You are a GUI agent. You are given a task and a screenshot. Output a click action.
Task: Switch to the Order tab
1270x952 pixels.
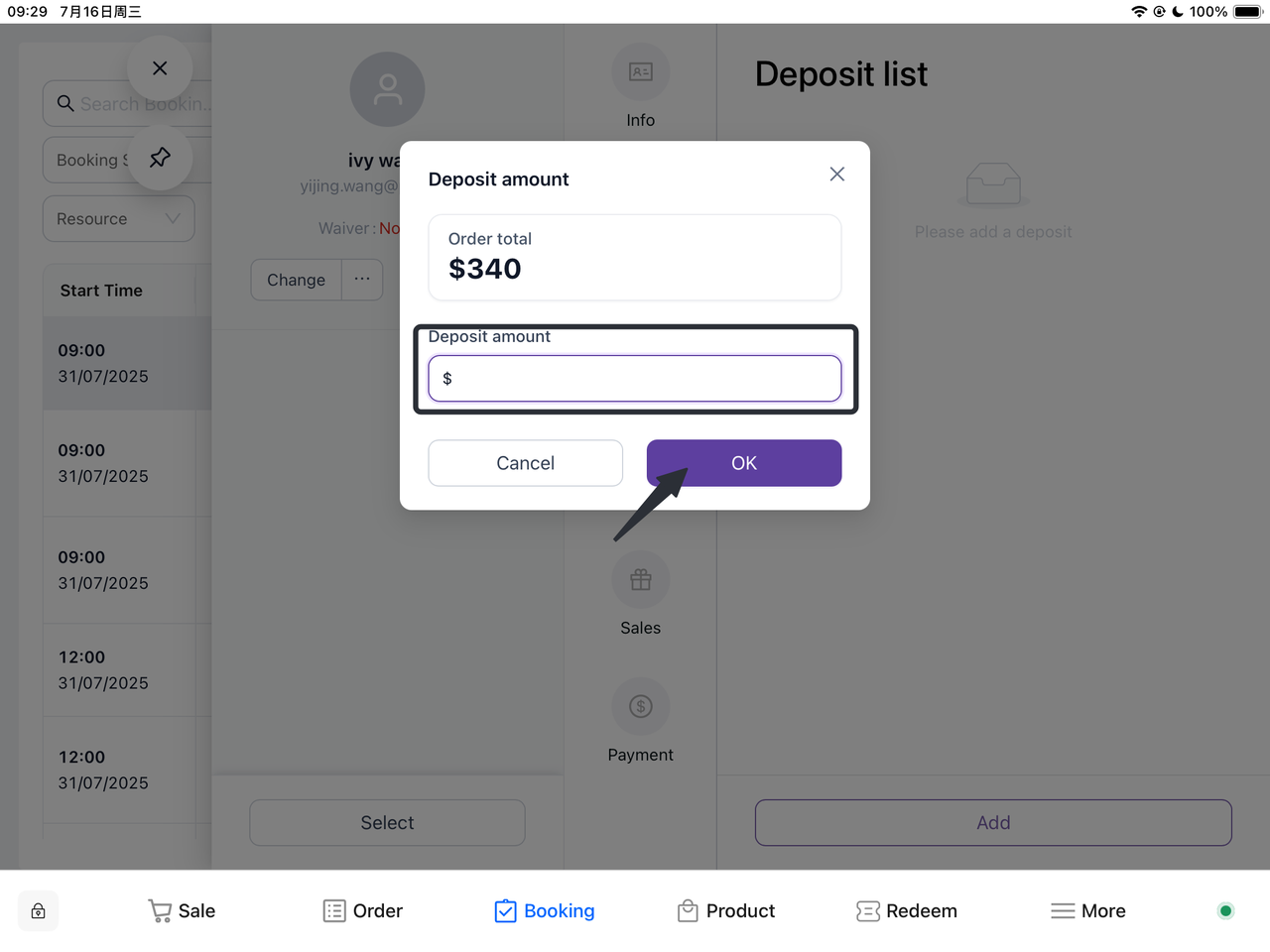pyautogui.click(x=363, y=911)
